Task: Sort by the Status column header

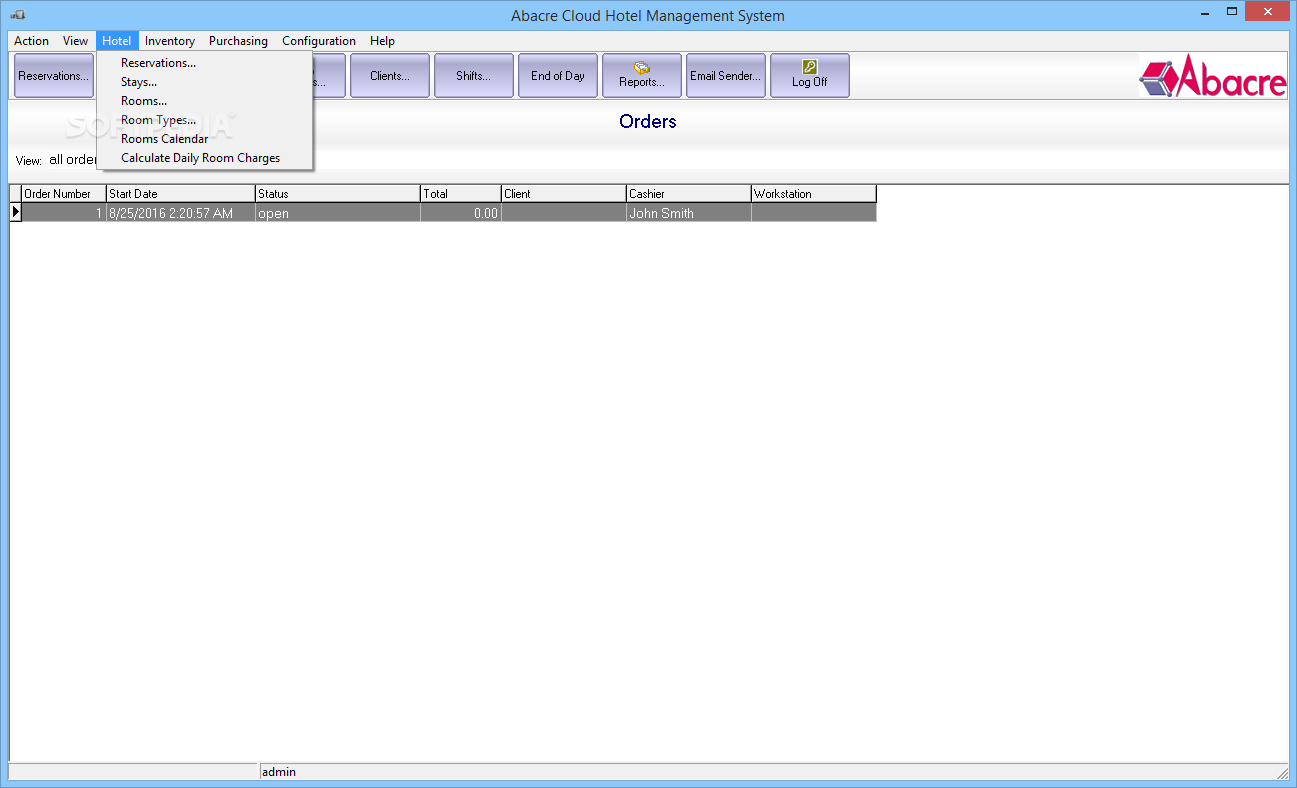Action: click(x=338, y=194)
